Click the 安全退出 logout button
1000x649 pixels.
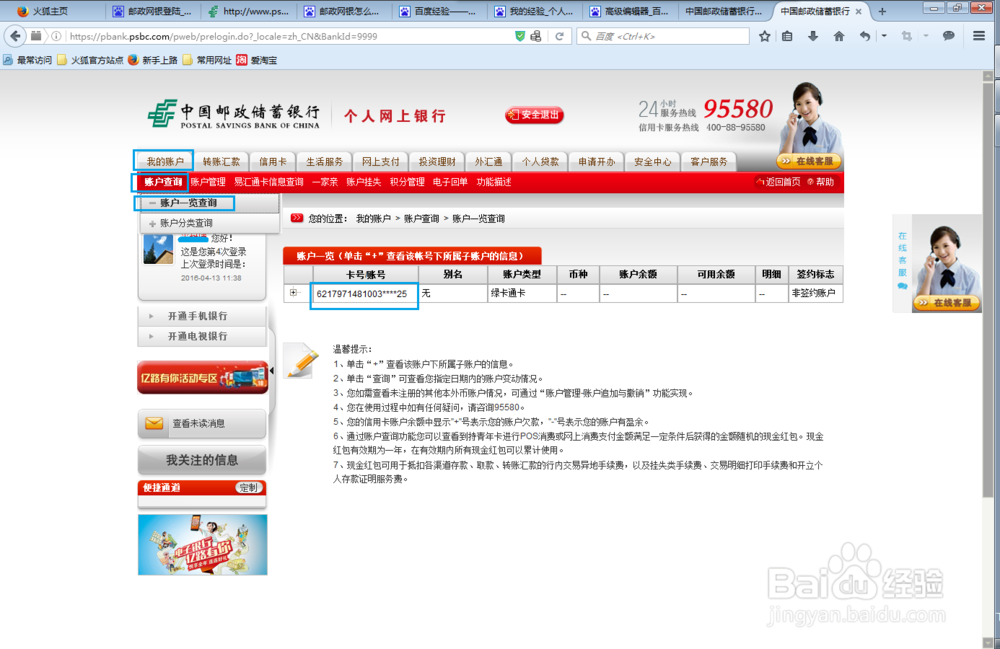(x=534, y=115)
